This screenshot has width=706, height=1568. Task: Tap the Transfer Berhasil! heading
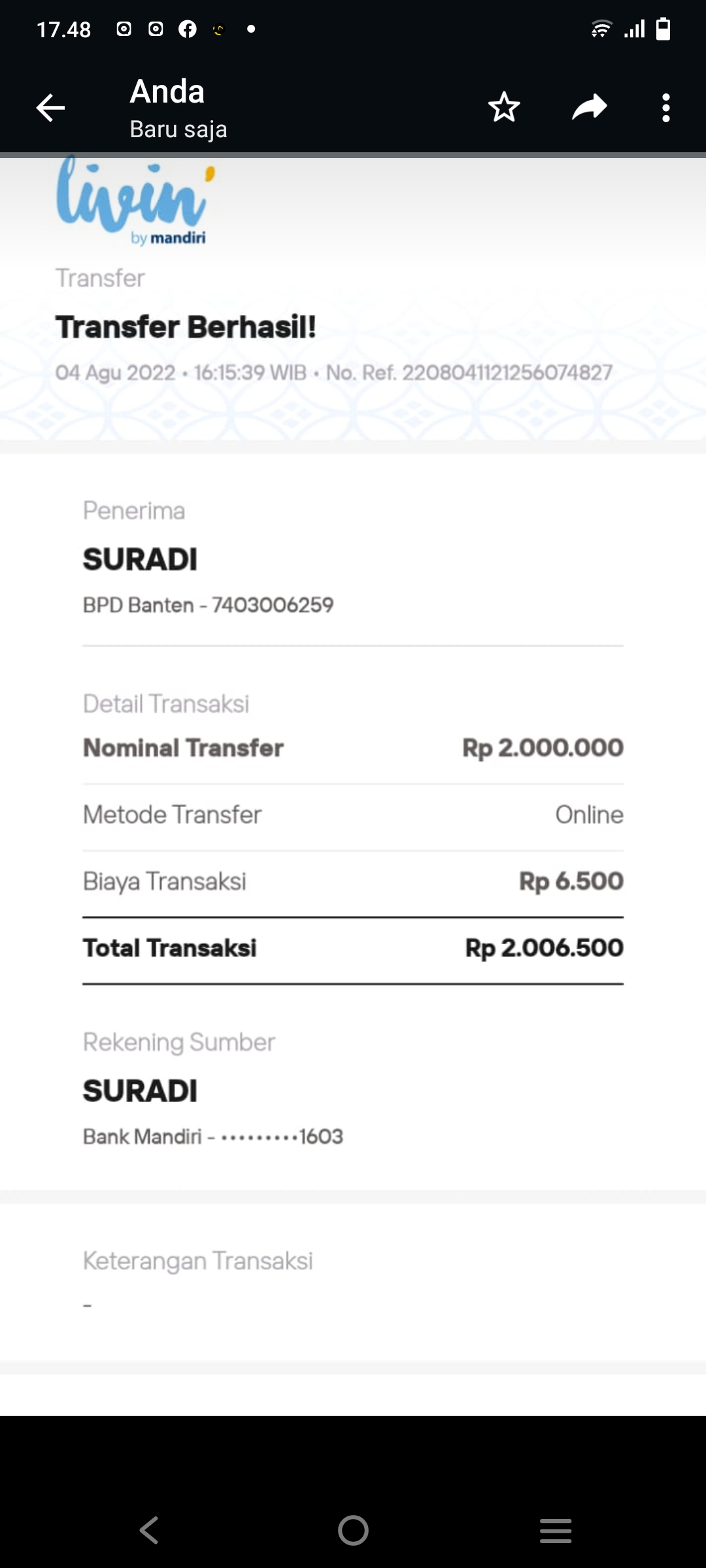pyautogui.click(x=186, y=327)
